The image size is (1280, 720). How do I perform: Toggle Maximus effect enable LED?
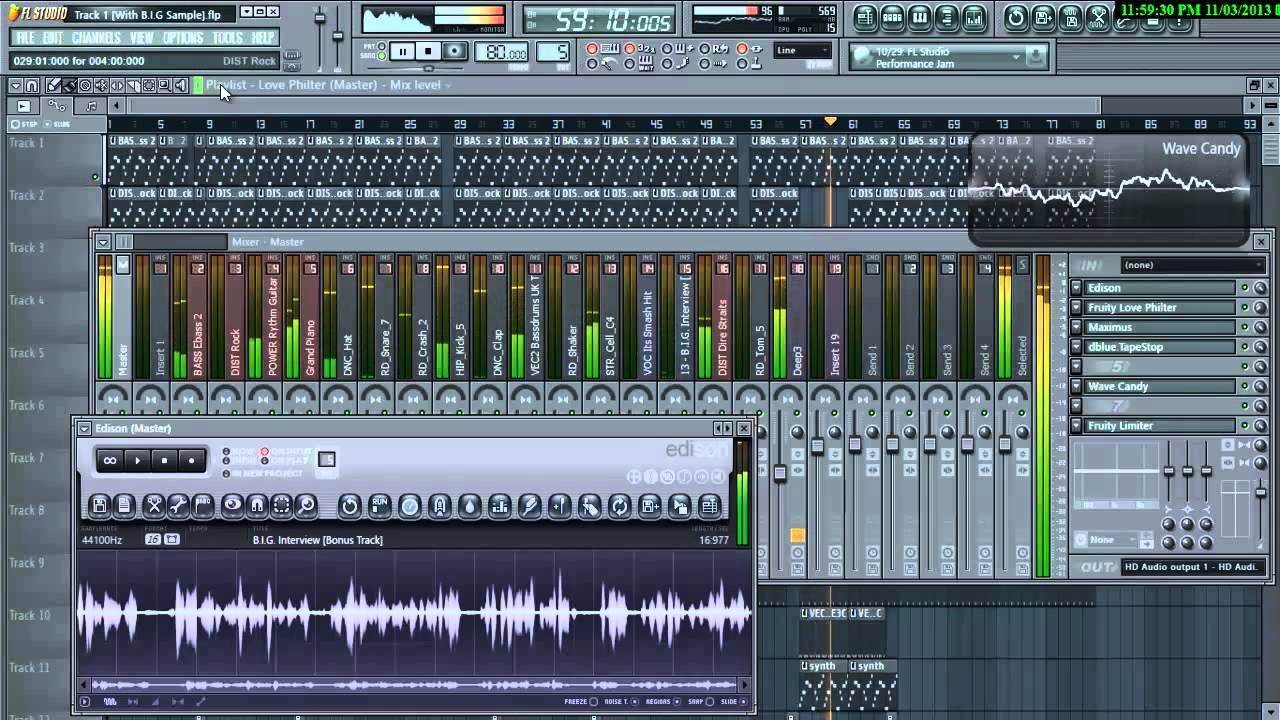click(1245, 327)
